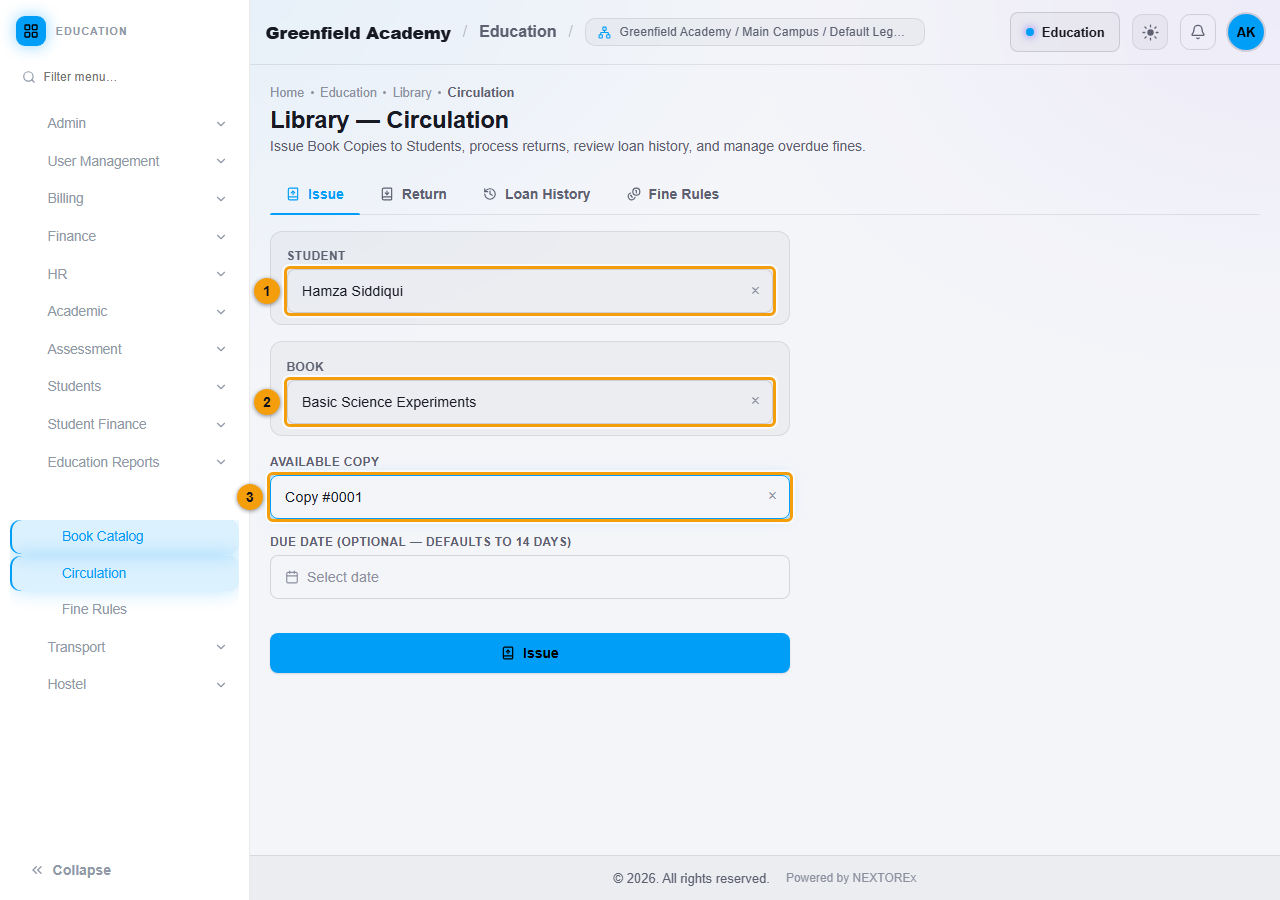
Task: Open the notifications bell
Action: tap(1198, 32)
